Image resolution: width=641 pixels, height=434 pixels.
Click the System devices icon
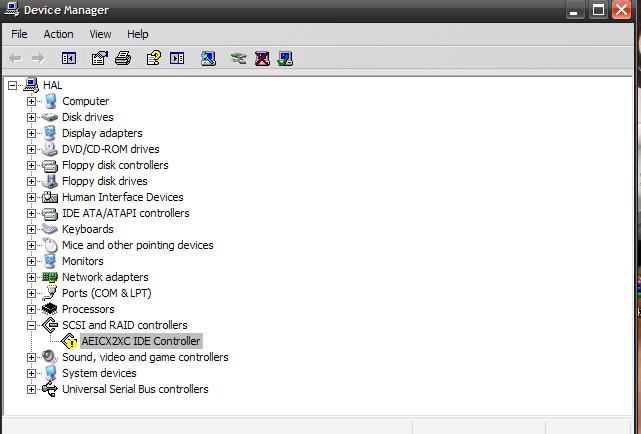pos(50,373)
